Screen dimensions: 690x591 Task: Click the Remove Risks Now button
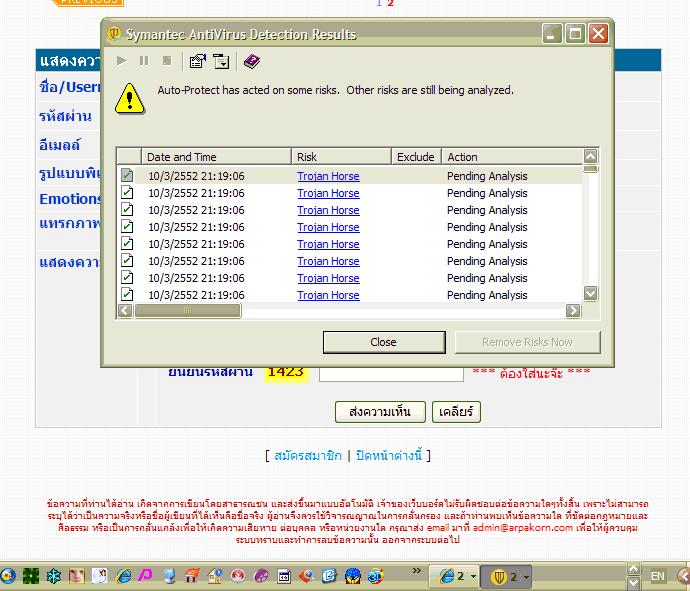pos(527,342)
